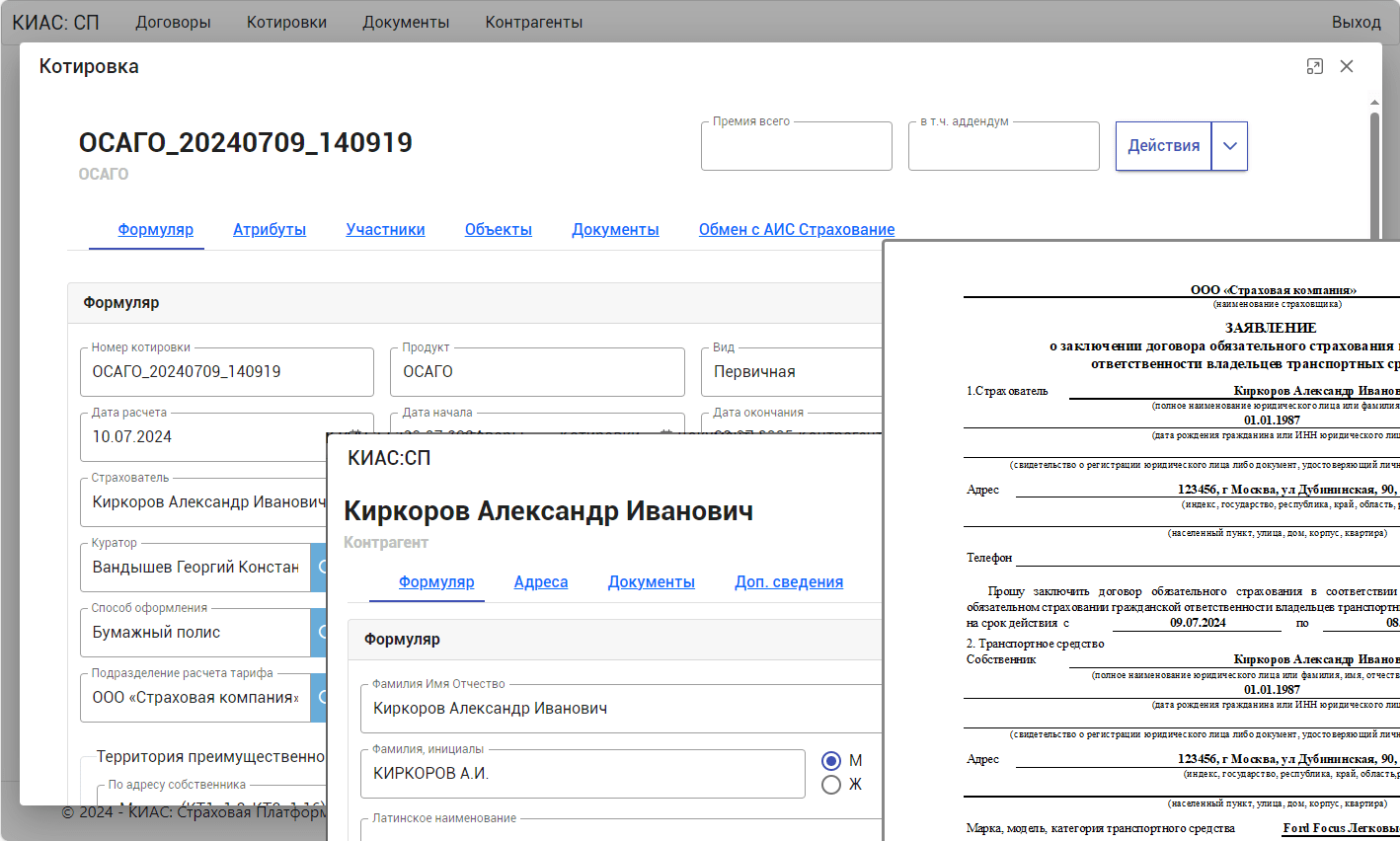Open Документы tab in Котировка dialog
The image size is (1400, 841).
click(x=615, y=229)
